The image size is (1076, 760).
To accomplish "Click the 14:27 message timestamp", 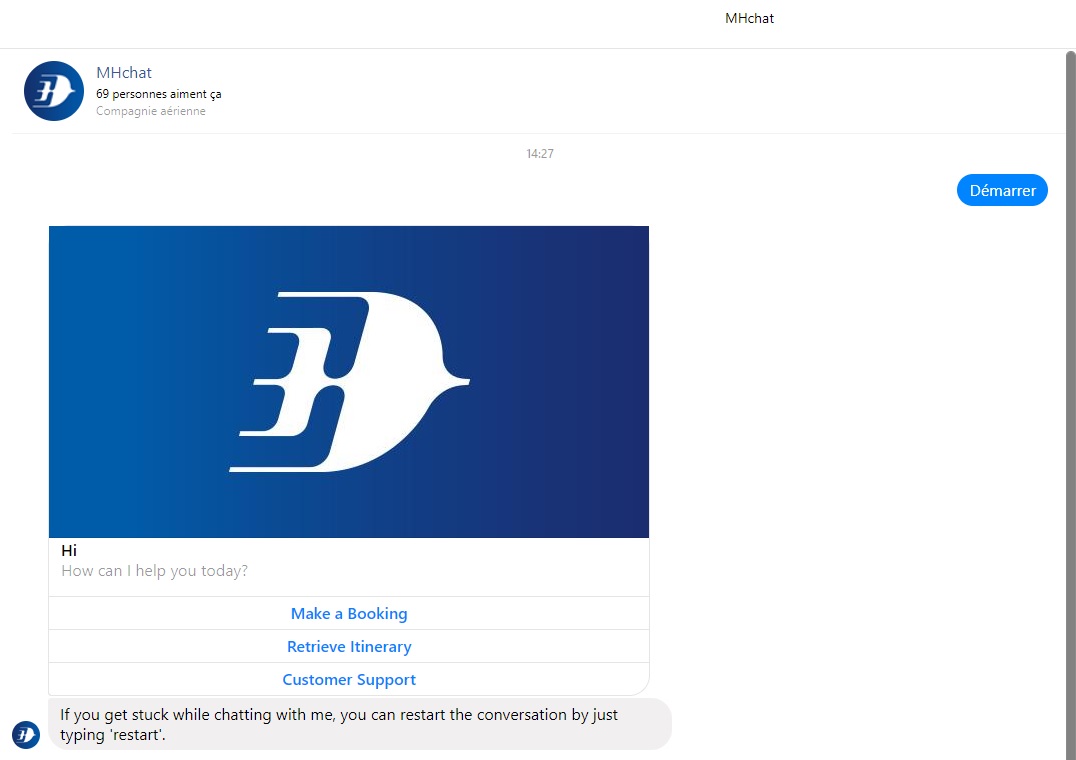I will tap(540, 154).
